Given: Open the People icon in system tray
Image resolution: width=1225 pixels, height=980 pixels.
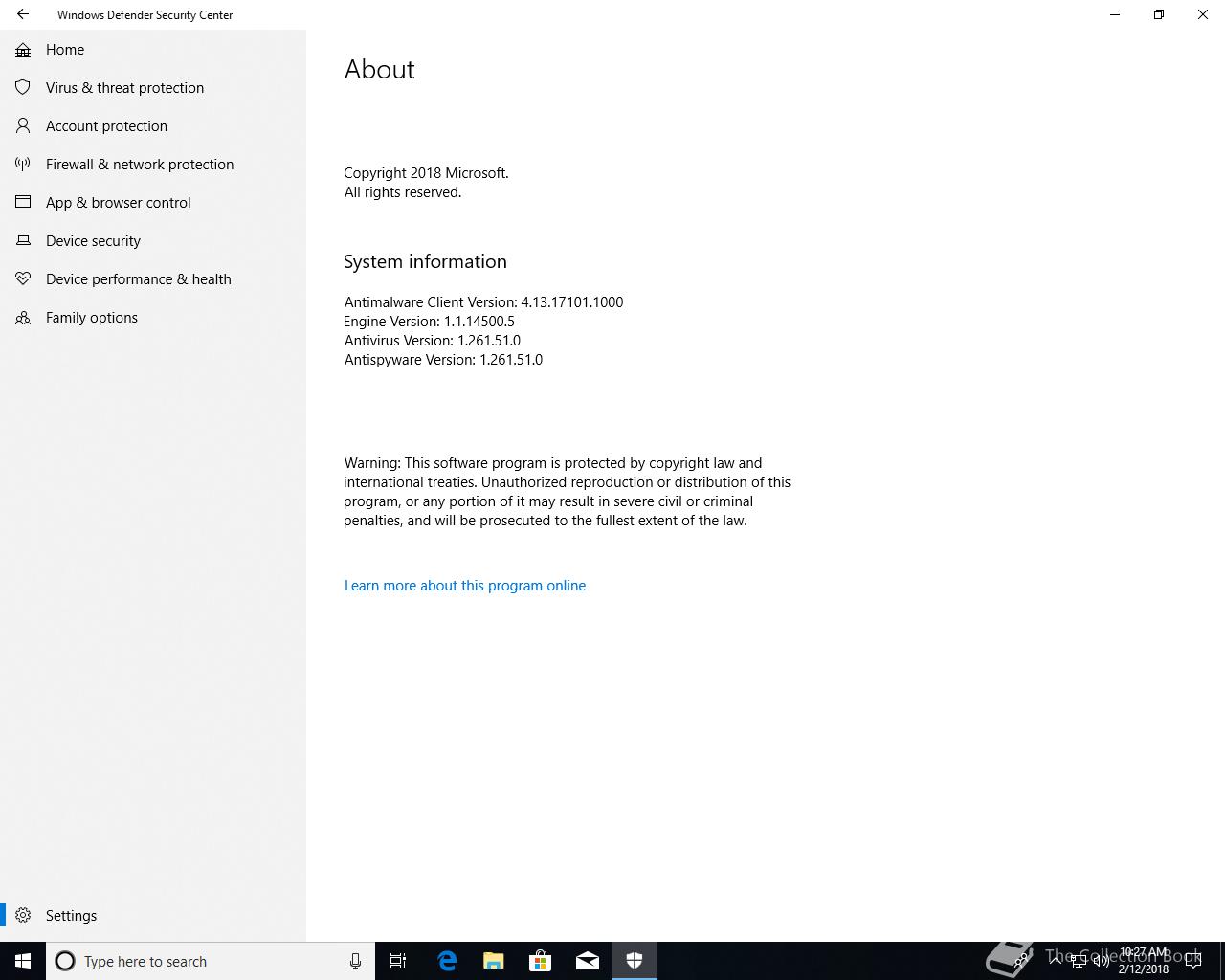Looking at the screenshot, I should pos(1022,961).
